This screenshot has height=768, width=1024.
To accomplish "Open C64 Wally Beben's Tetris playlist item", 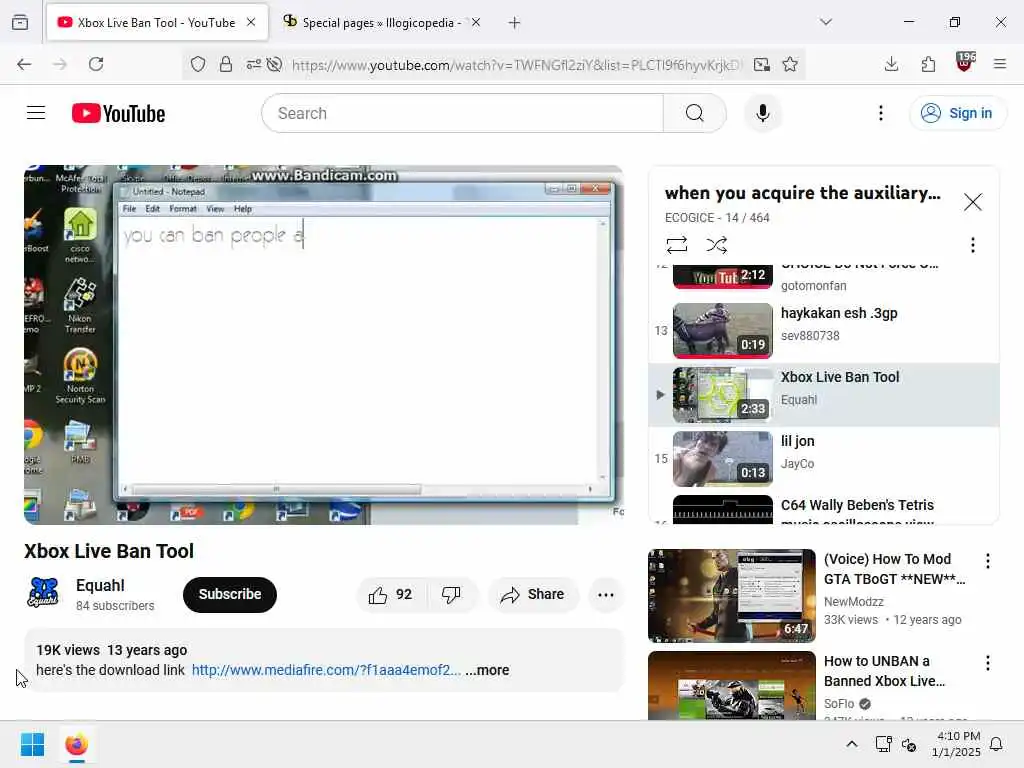I will tap(824, 509).
